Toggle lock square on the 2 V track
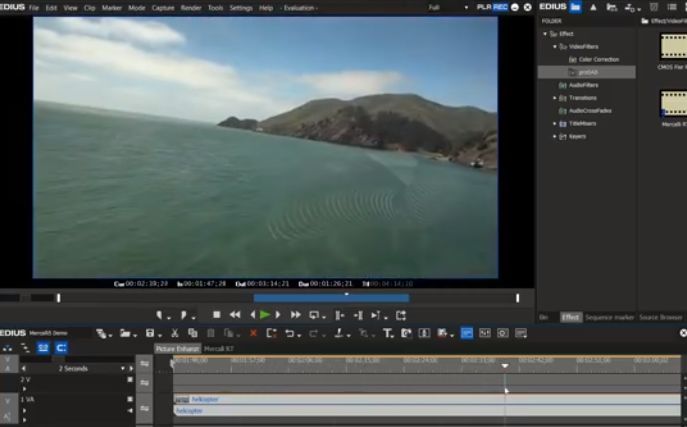The width and height of the screenshot is (687, 427). point(130,380)
